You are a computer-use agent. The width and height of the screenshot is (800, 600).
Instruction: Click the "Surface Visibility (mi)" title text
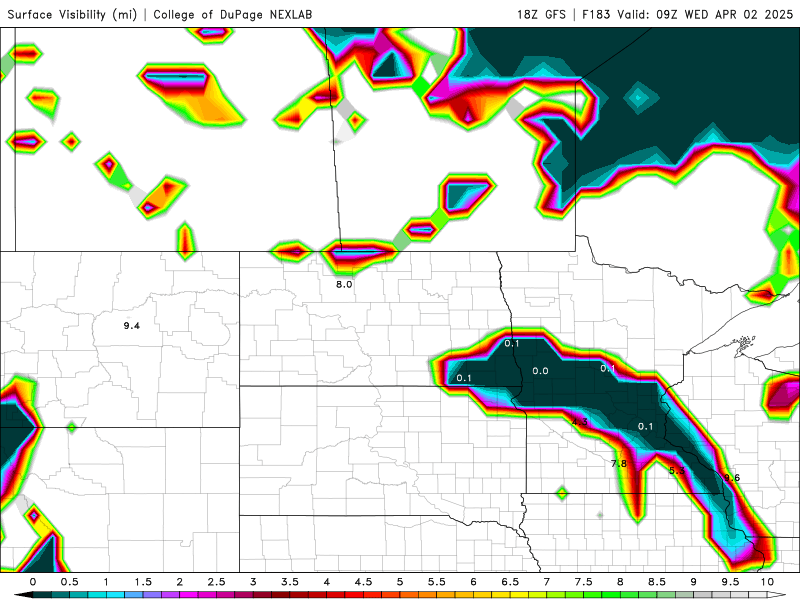pyautogui.click(x=72, y=14)
